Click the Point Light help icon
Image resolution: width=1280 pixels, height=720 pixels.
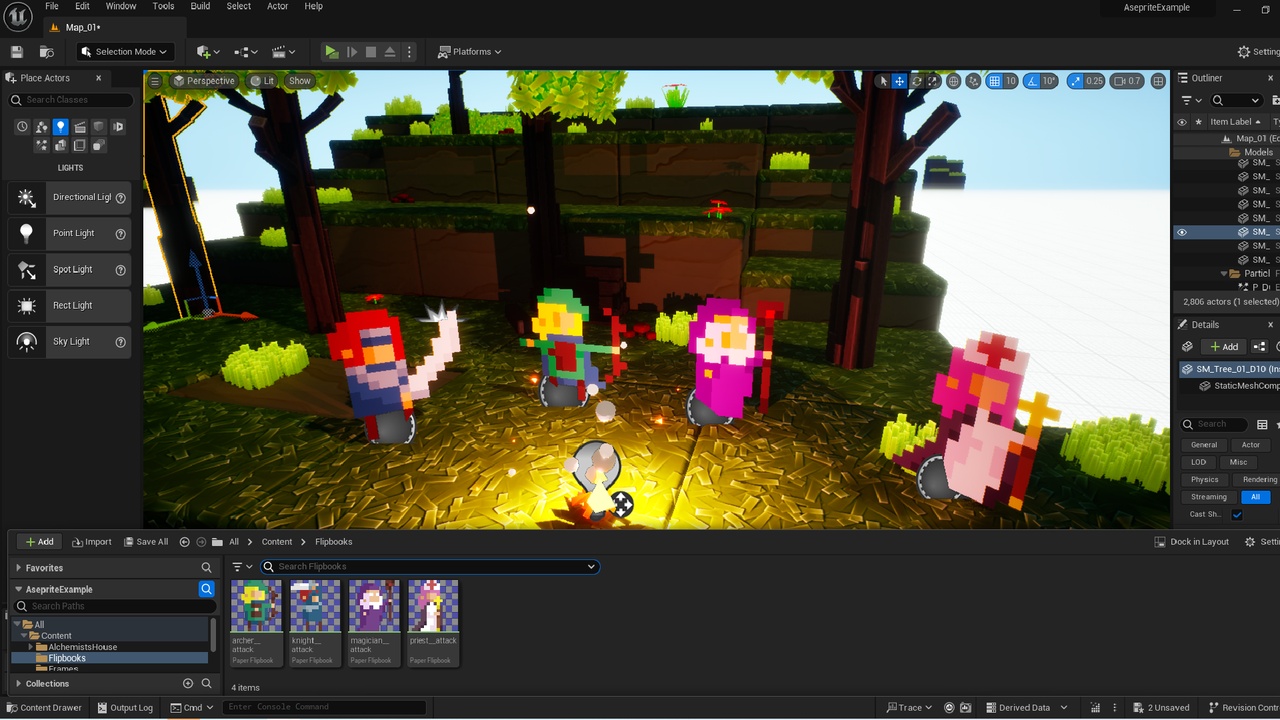coord(121,234)
